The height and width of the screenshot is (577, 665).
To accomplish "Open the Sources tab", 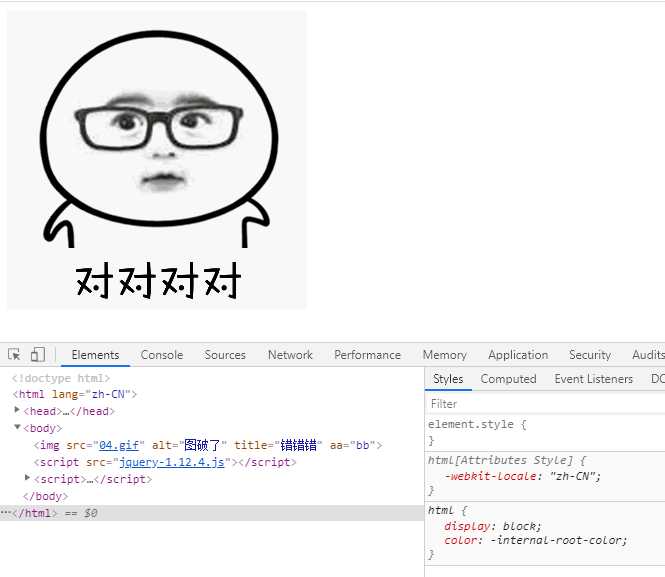I will tap(225, 355).
